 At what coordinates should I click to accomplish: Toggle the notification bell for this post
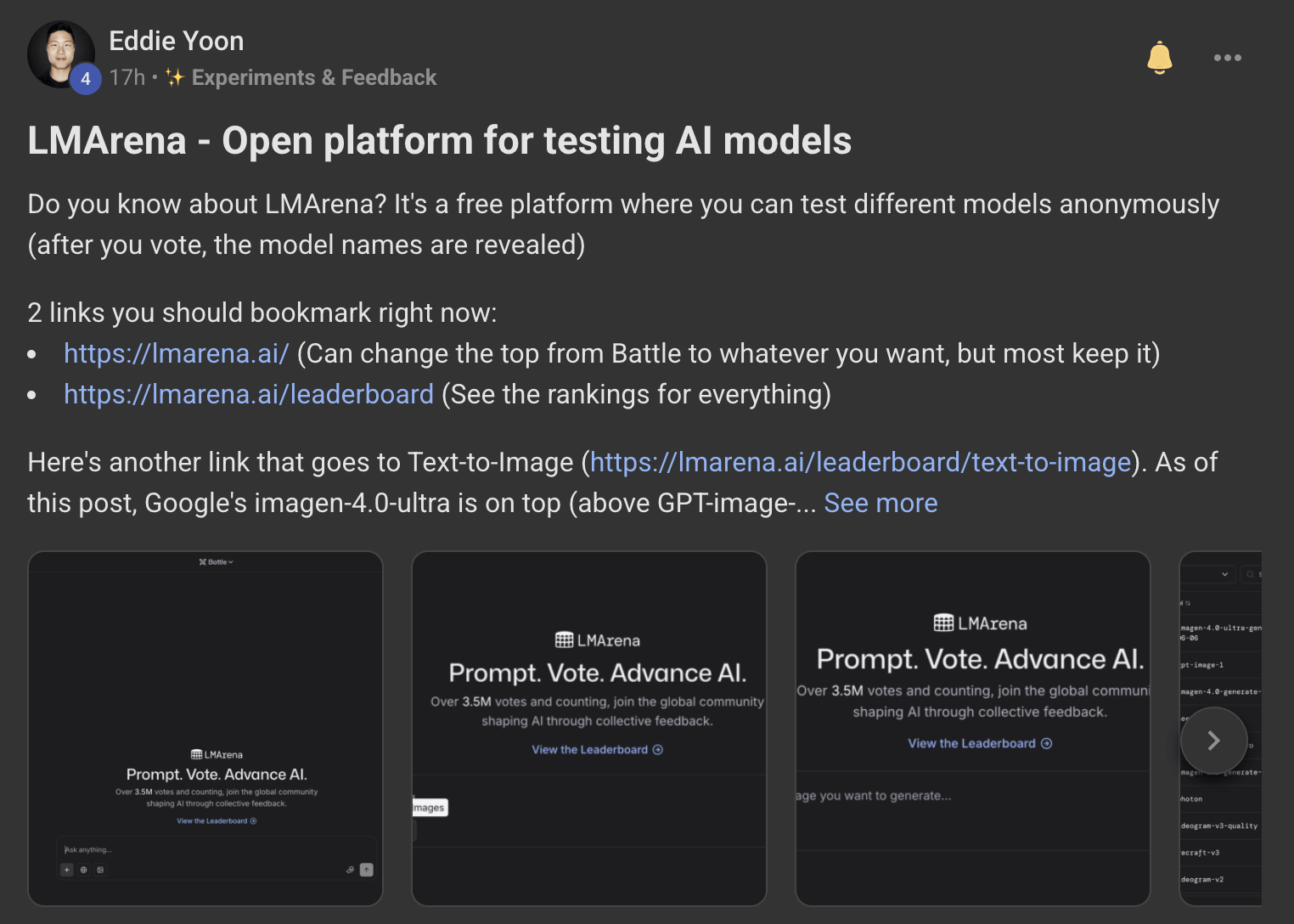click(x=1159, y=58)
